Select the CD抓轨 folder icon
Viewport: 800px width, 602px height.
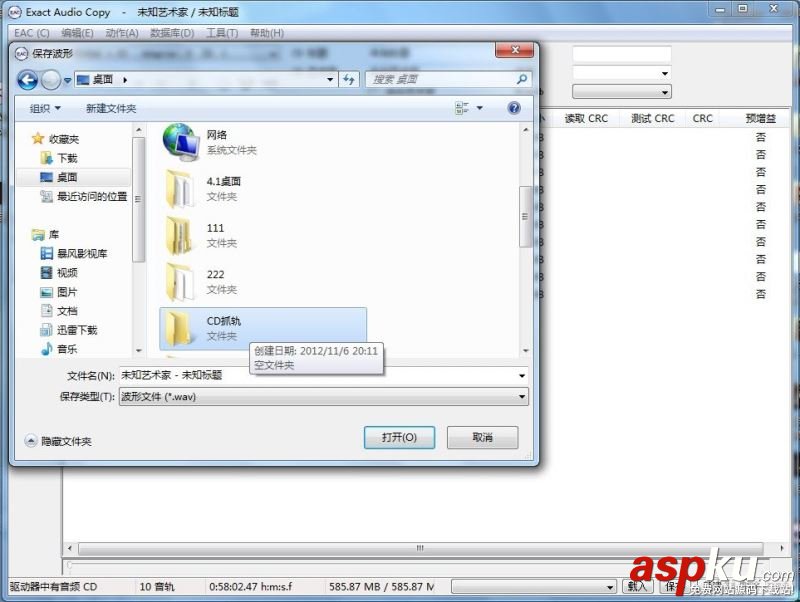click(180, 328)
